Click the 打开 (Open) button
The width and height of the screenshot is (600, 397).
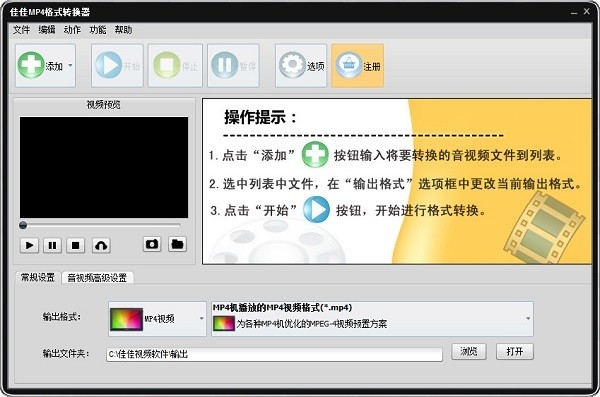515,351
